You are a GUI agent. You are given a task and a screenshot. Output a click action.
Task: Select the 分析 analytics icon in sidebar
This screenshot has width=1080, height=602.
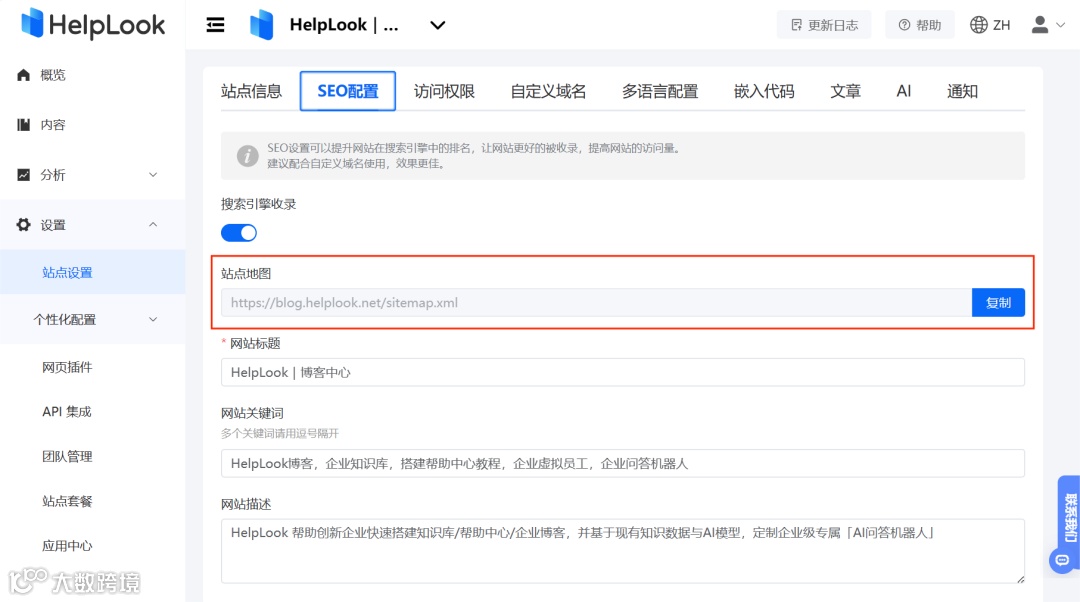23,174
